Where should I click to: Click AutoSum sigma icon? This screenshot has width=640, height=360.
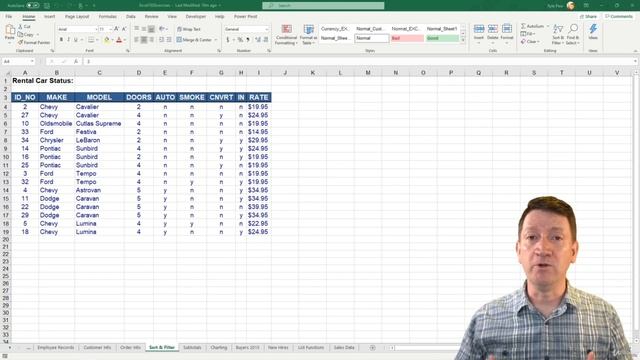coord(523,26)
